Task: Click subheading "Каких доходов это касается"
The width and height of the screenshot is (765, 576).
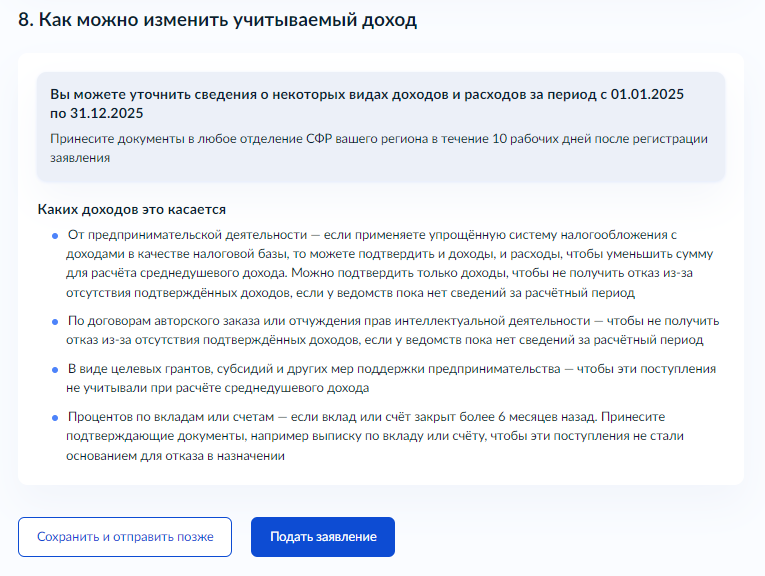Action: 131,210
